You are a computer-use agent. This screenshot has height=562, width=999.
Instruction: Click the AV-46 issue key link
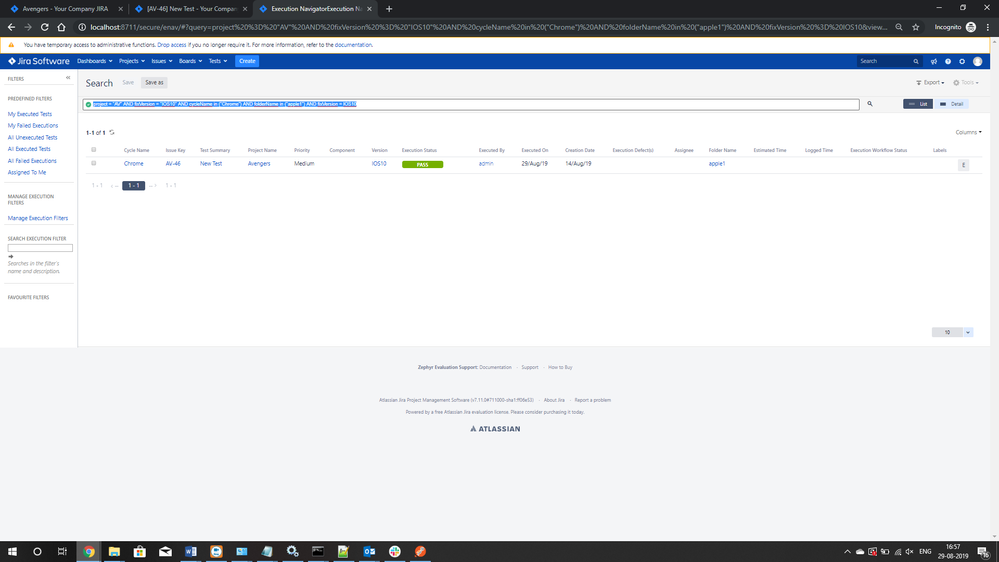coord(173,163)
